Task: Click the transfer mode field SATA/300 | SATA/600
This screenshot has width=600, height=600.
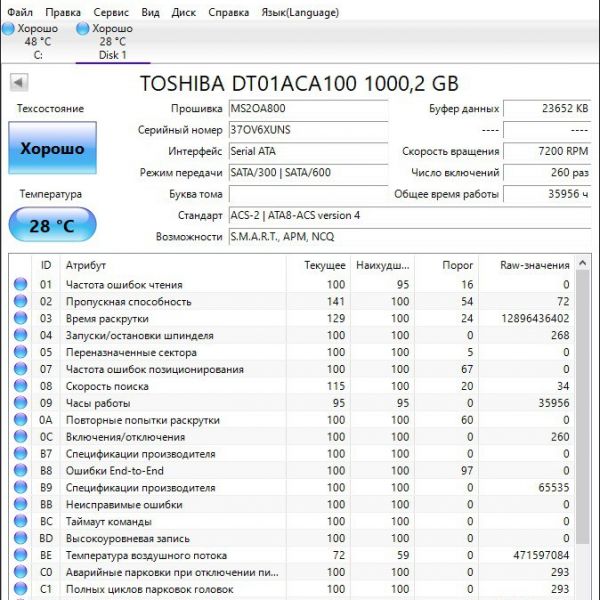Action: tap(308, 173)
